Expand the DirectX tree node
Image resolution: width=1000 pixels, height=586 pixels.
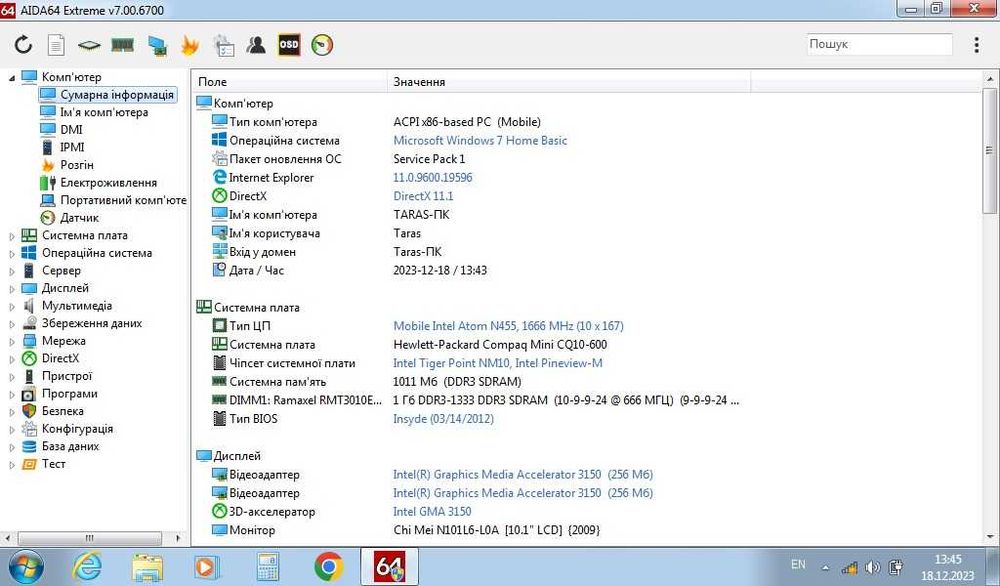(11, 359)
